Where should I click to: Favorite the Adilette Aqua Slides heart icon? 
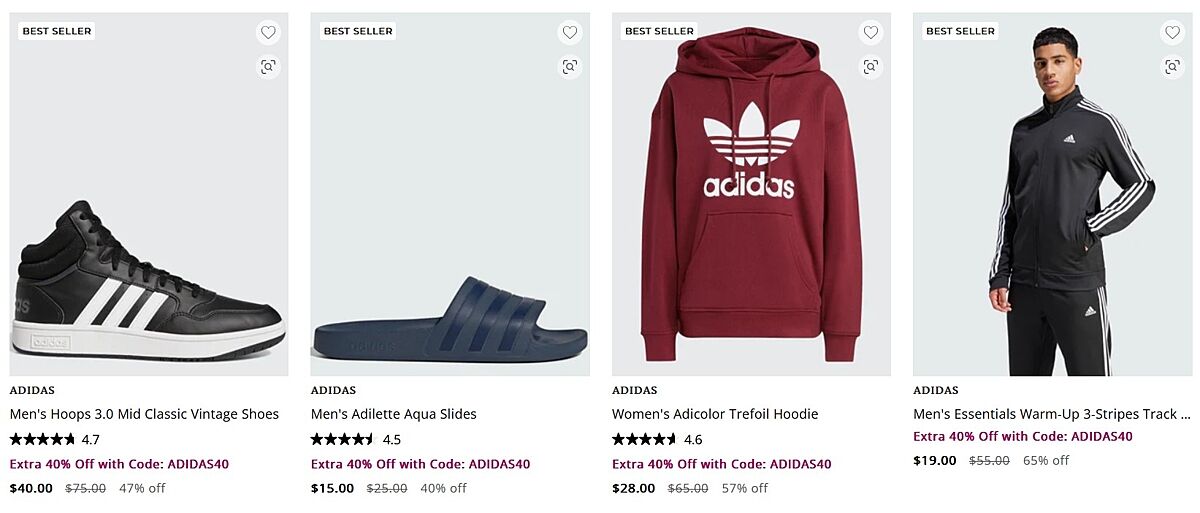569,32
